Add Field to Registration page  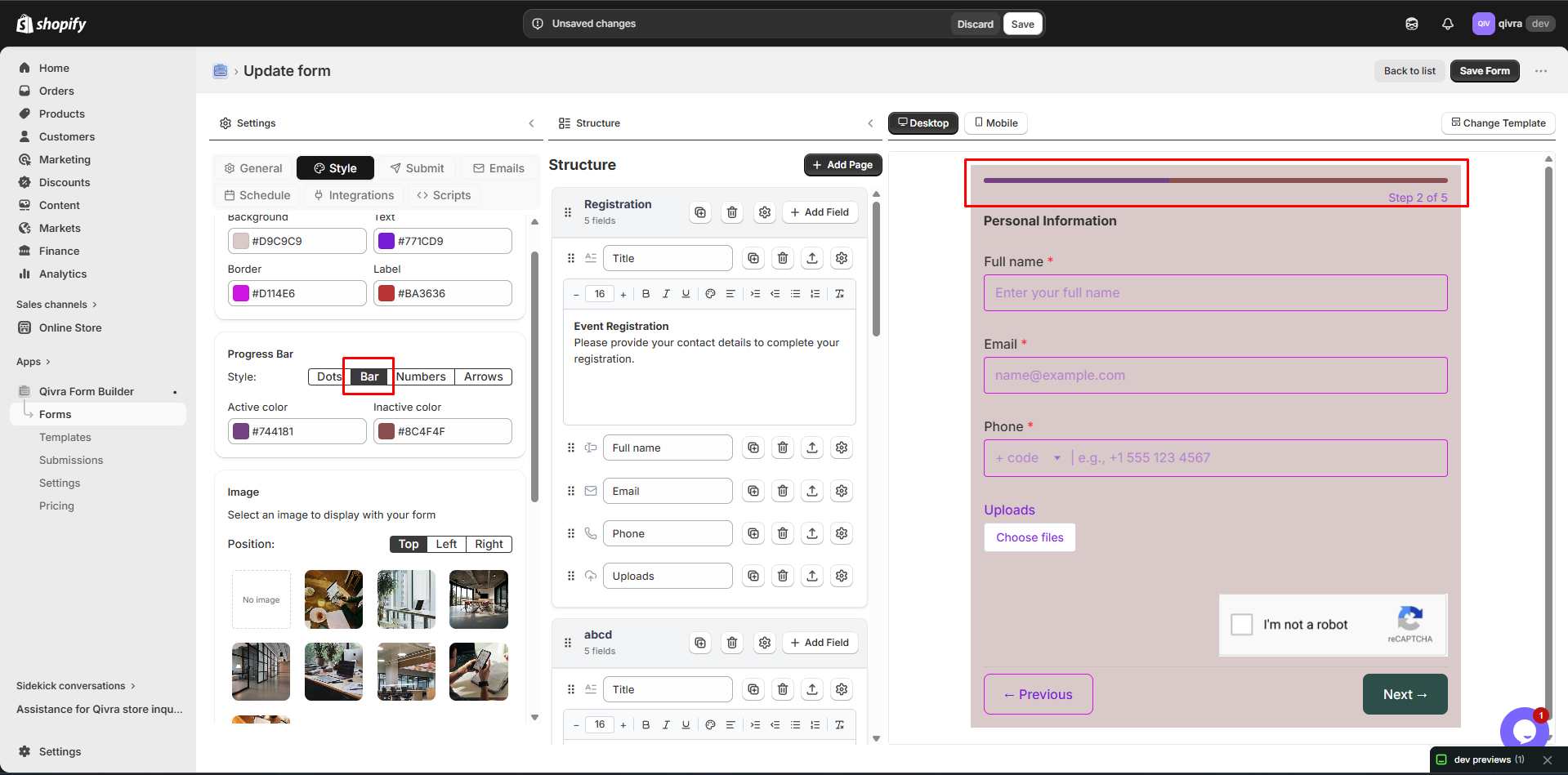820,212
